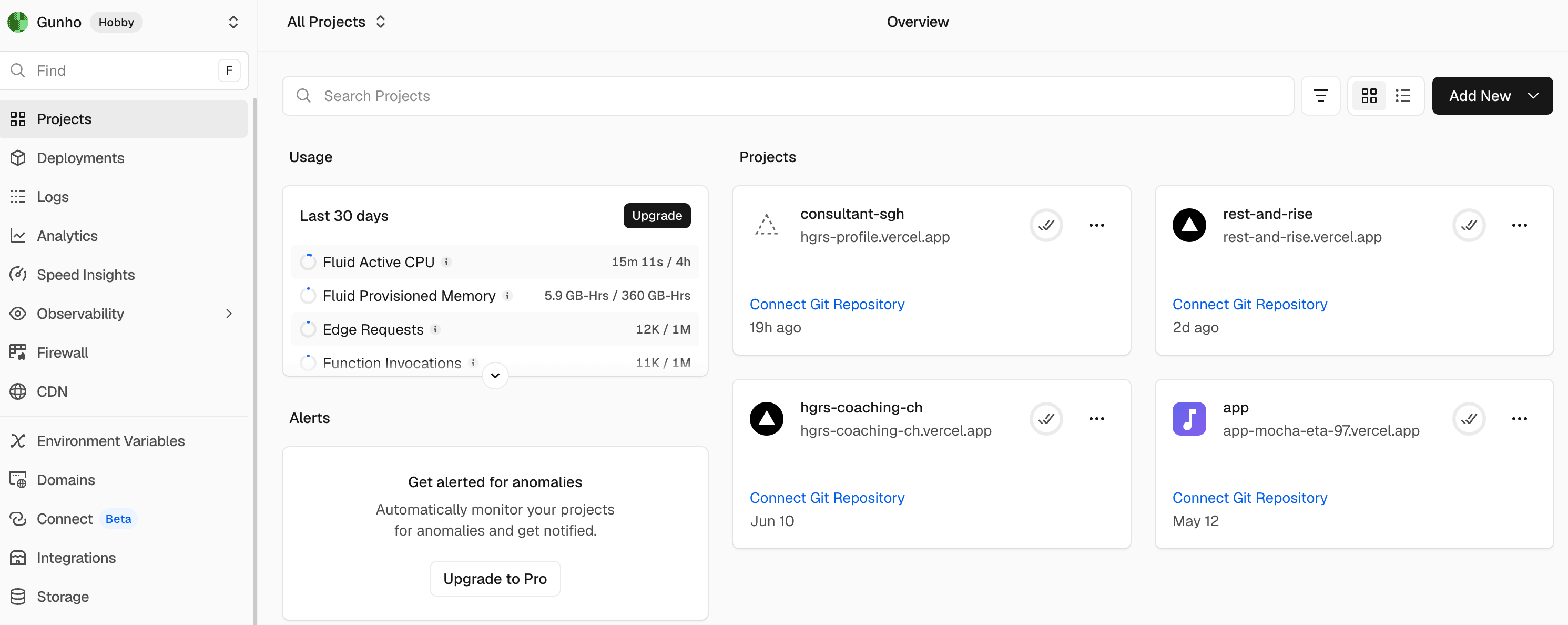The width and height of the screenshot is (1568, 625).
Task: Go to Deployments in the sidebar
Action: [x=124, y=158]
